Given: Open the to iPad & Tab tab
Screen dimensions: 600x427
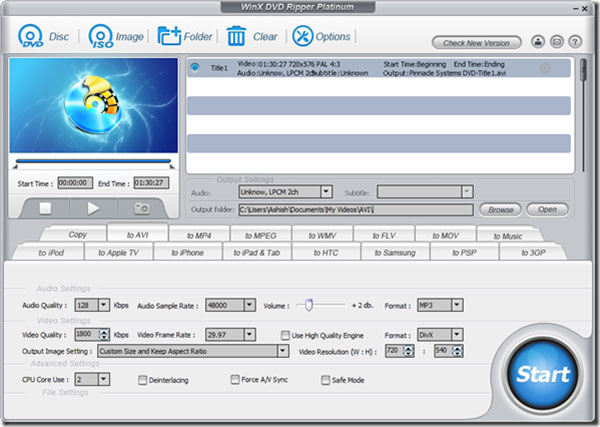Looking at the screenshot, I should pyautogui.click(x=257, y=253).
